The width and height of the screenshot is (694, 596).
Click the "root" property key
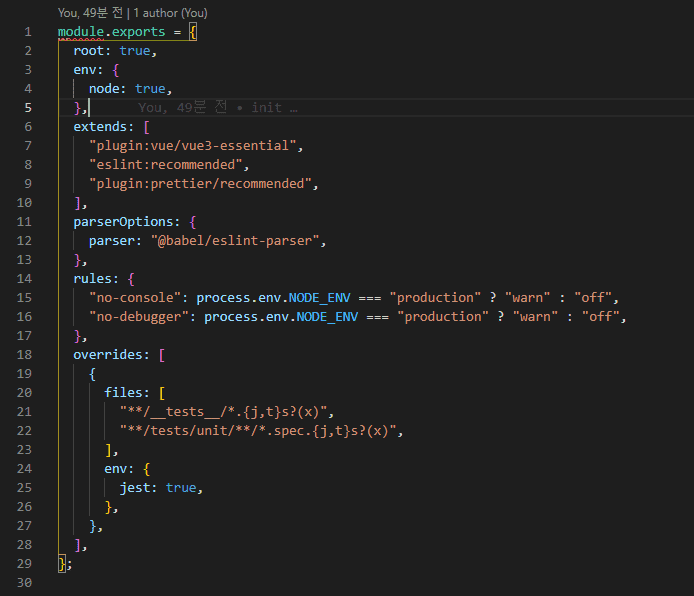(89, 51)
